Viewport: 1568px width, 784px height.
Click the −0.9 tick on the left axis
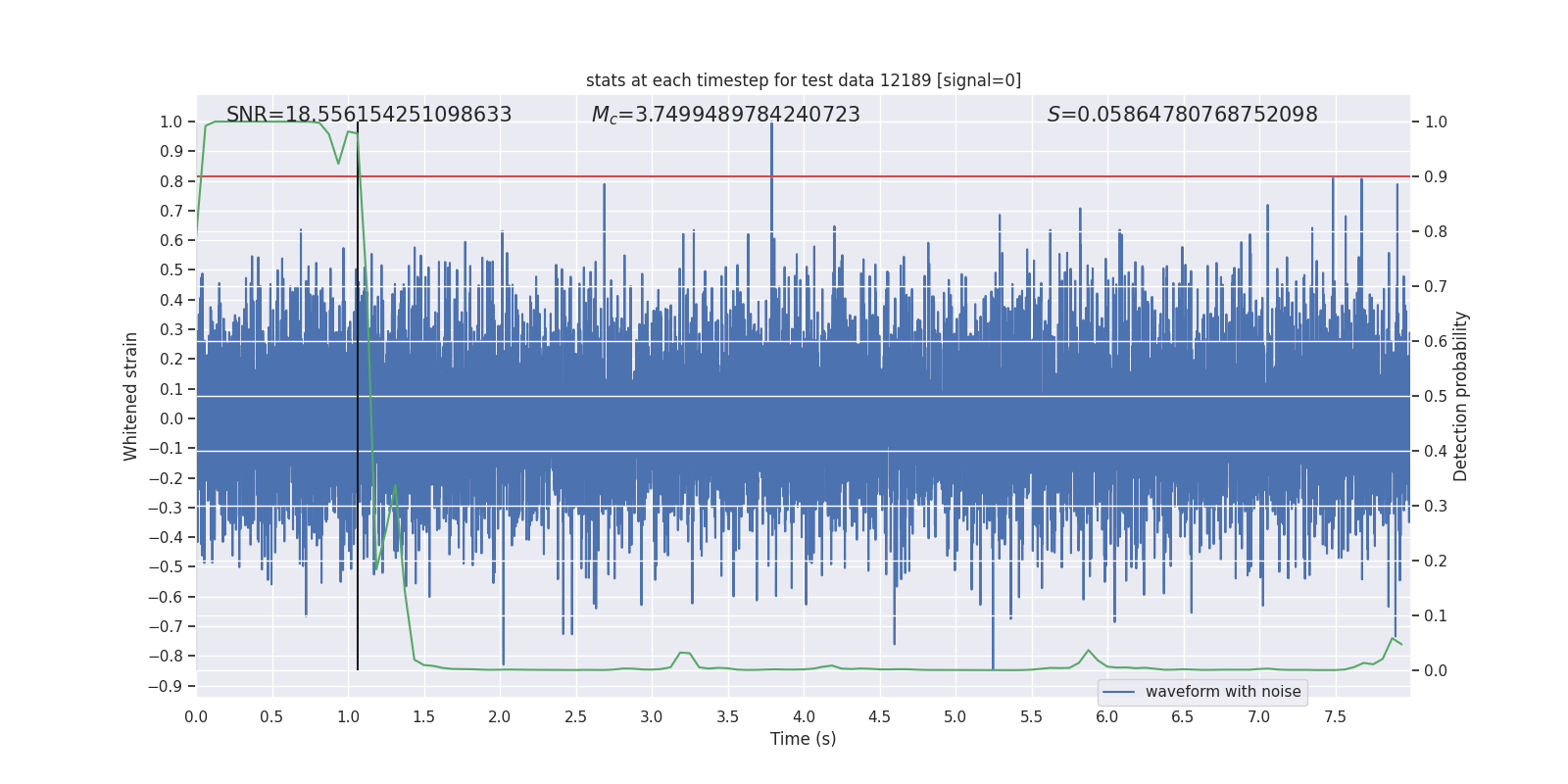(x=165, y=686)
